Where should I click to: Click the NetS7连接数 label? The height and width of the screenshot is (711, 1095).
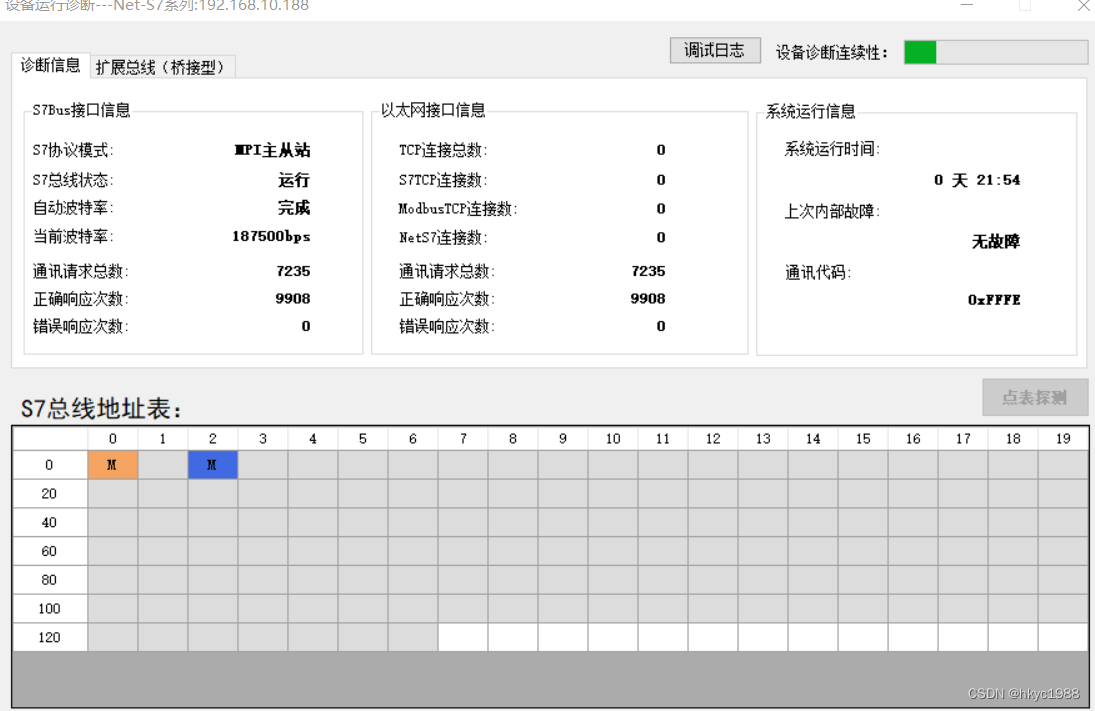[x=443, y=238]
